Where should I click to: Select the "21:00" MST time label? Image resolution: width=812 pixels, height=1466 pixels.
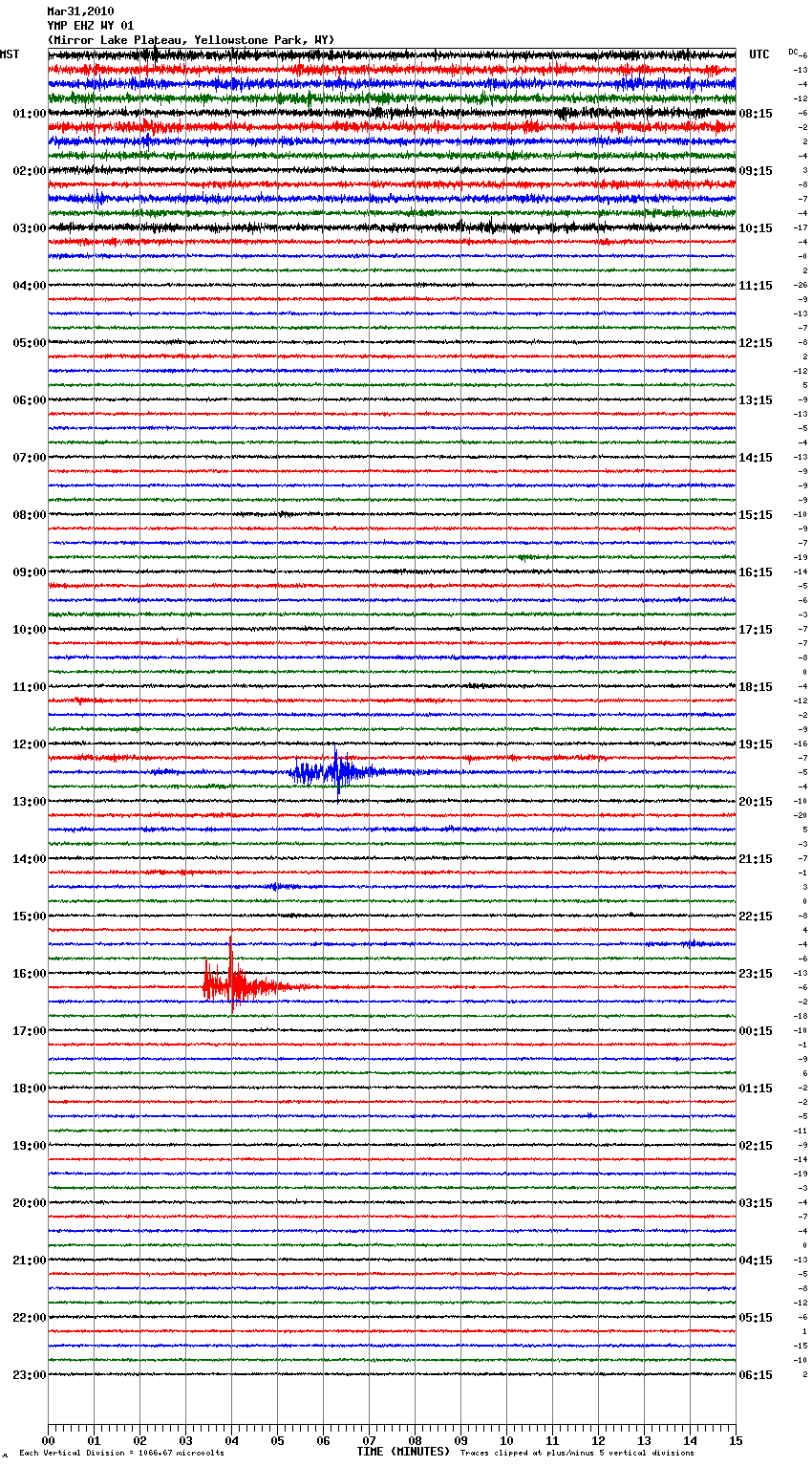pyautogui.click(x=30, y=1261)
